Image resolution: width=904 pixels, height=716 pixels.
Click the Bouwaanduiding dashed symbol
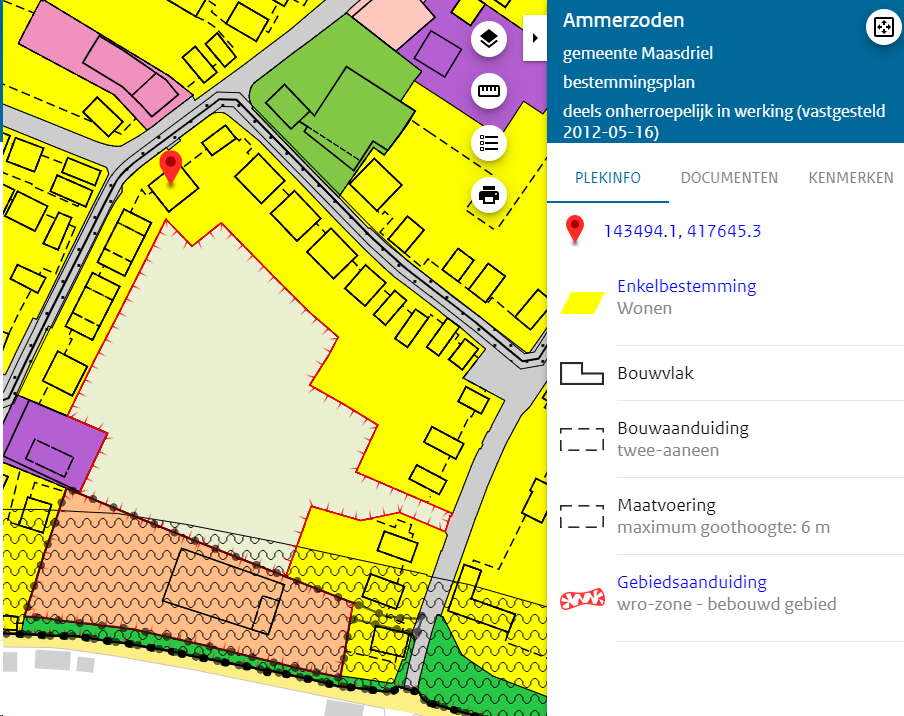[582, 439]
